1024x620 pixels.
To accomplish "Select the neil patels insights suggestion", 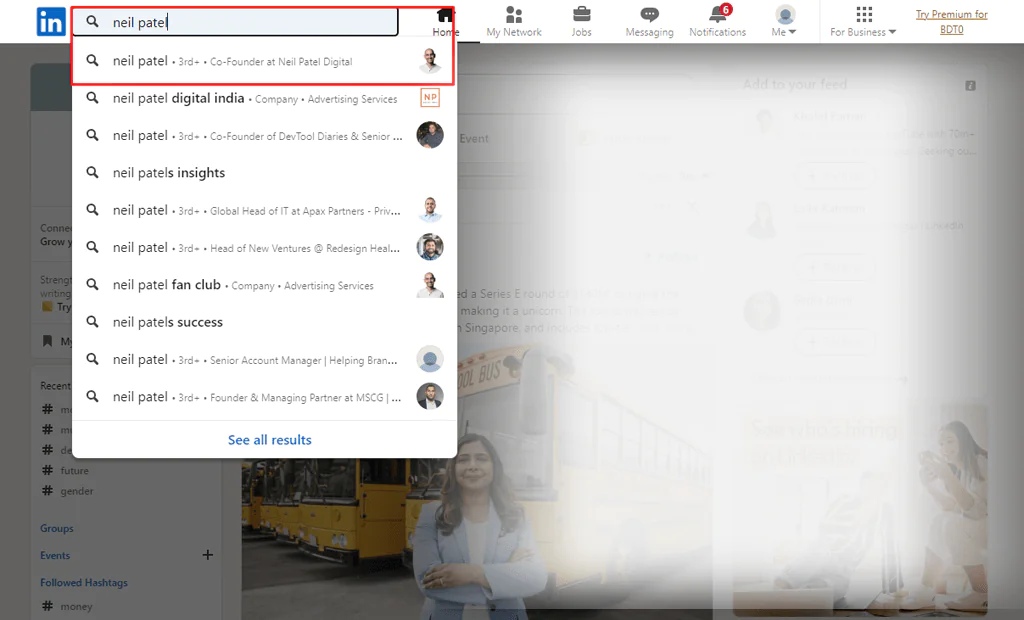I will point(264,172).
